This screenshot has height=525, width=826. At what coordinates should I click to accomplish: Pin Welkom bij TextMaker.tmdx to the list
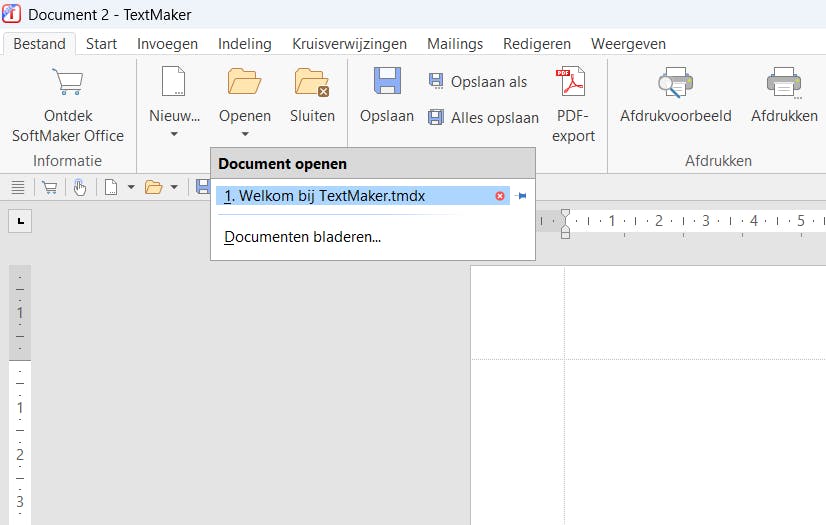[520, 196]
